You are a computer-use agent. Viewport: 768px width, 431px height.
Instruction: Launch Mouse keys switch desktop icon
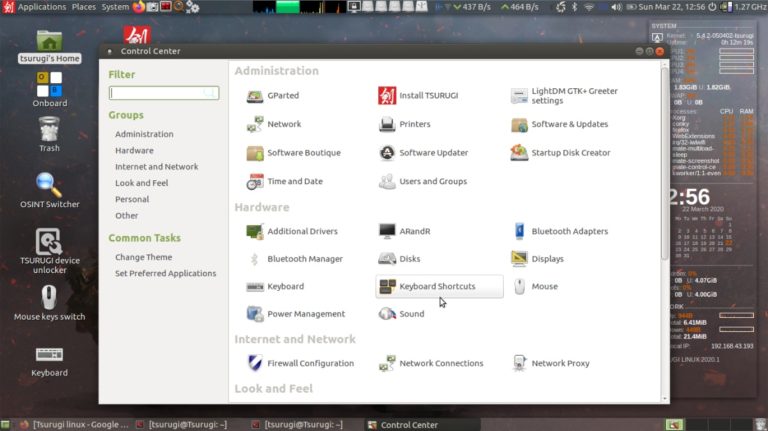(x=49, y=303)
